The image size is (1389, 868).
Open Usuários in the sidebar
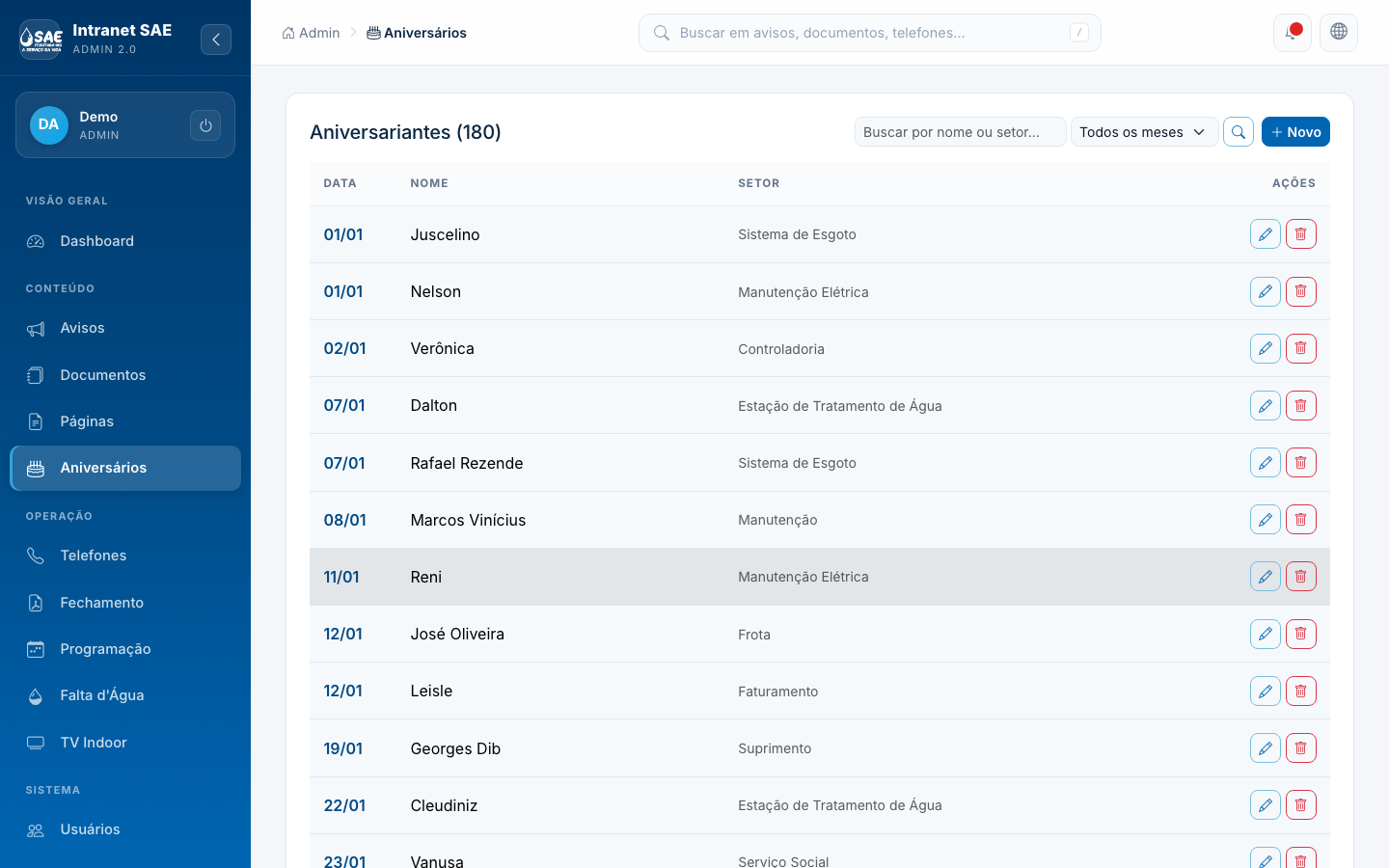[x=125, y=829]
